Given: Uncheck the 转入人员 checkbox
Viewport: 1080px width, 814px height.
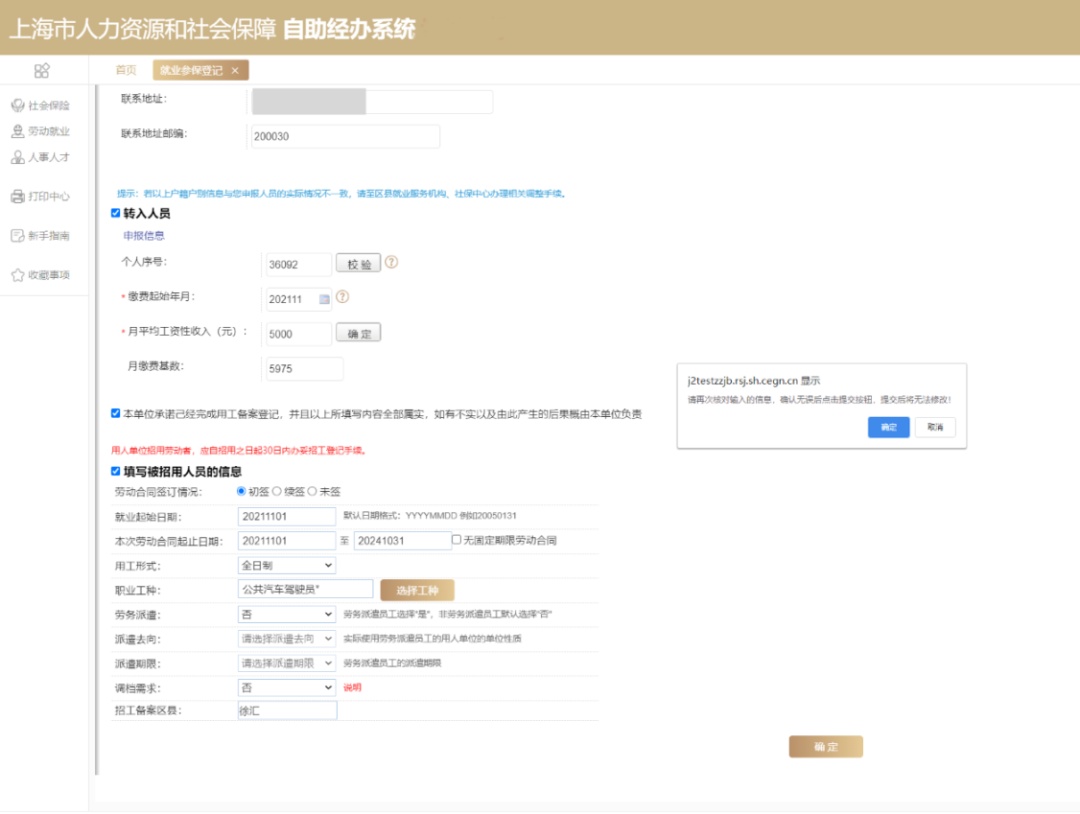Looking at the screenshot, I should point(116,213).
